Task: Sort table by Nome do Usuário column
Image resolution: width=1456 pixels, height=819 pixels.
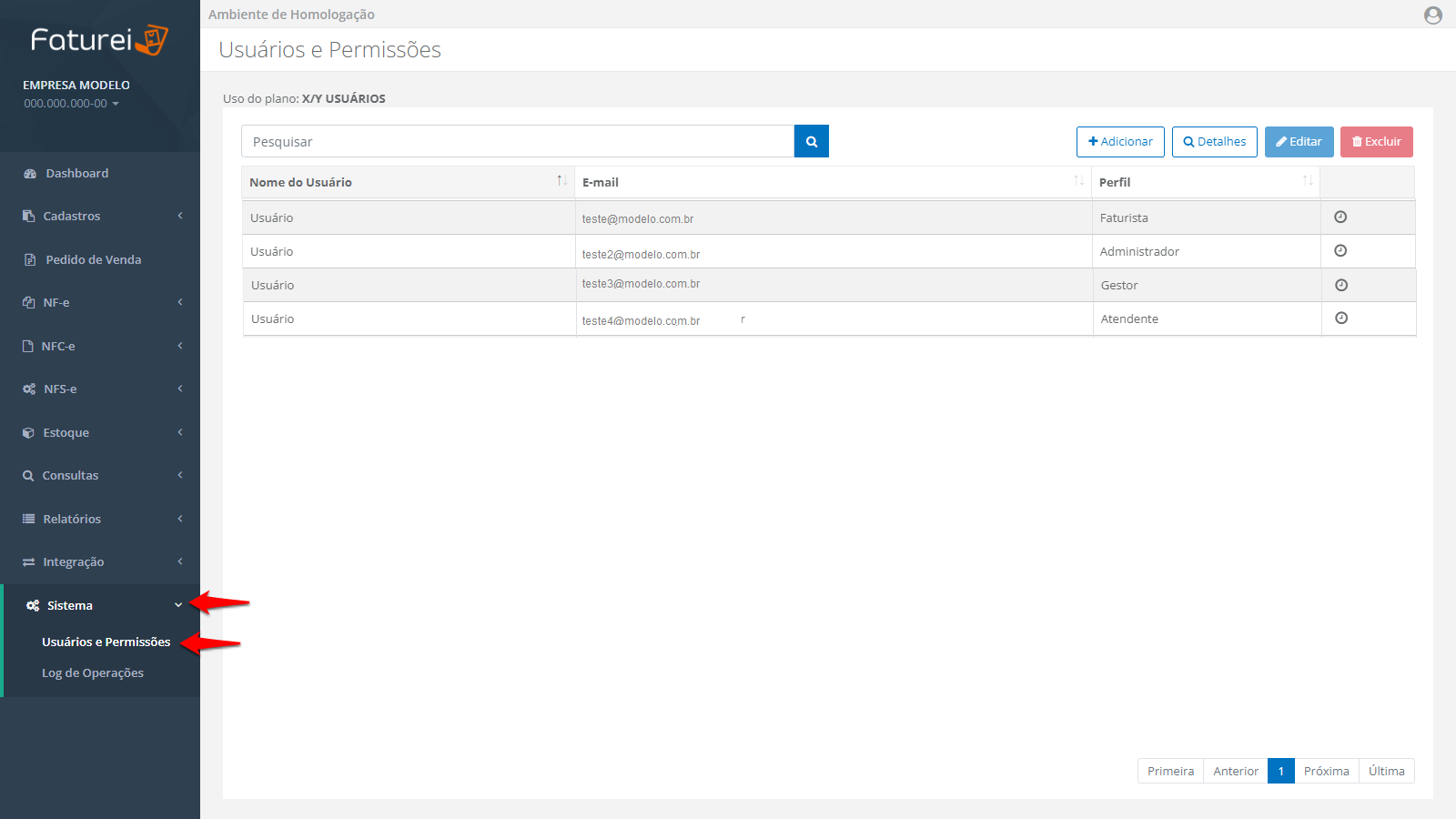Action: point(561,181)
